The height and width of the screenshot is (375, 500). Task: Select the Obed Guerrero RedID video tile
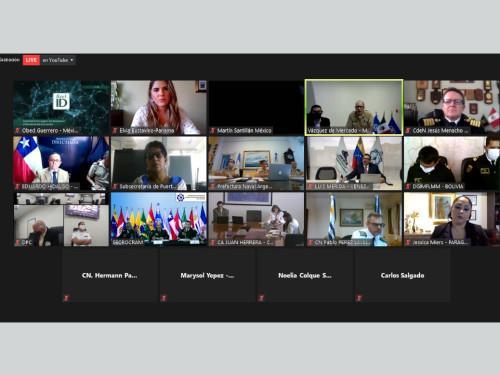(61, 107)
